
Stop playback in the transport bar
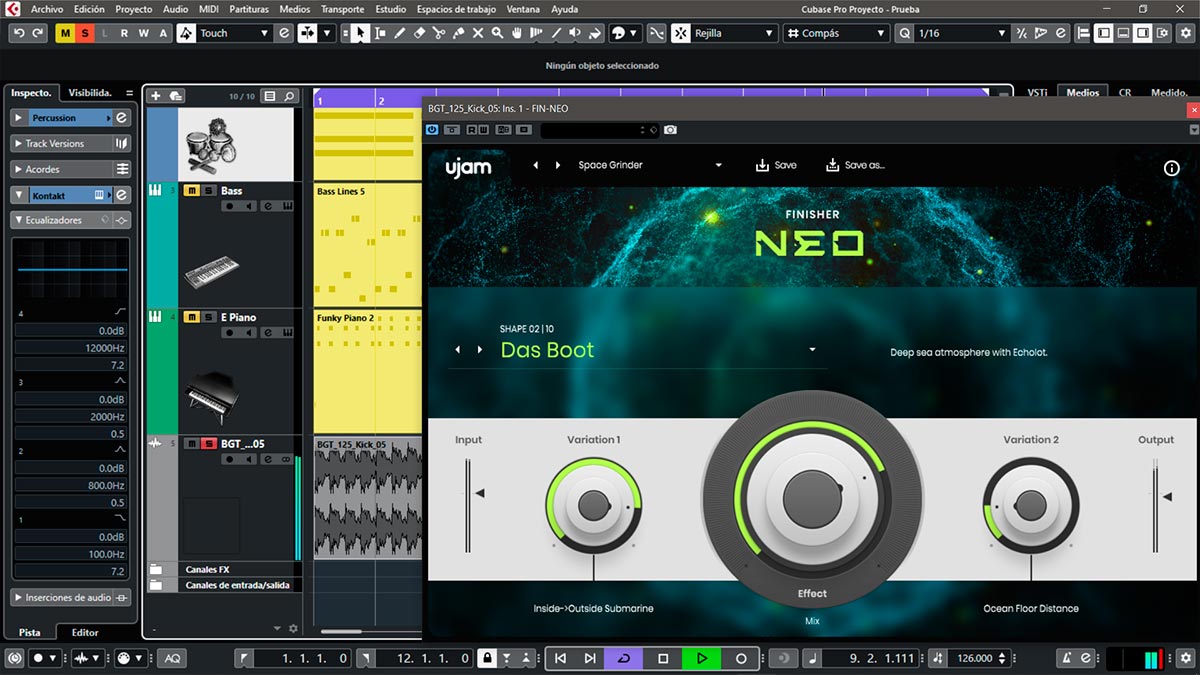[663, 658]
